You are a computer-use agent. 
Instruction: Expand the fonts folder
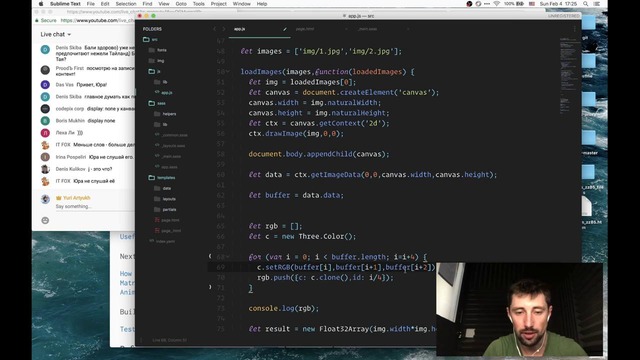(158, 50)
